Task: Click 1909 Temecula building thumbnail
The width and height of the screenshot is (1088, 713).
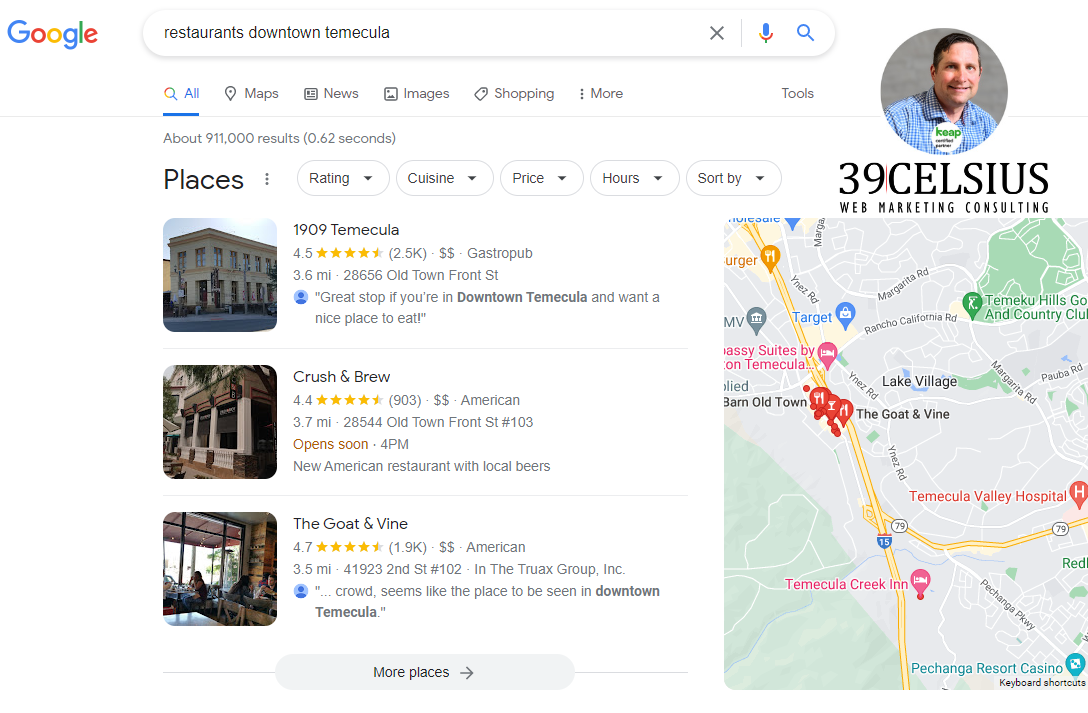Action: coord(220,275)
